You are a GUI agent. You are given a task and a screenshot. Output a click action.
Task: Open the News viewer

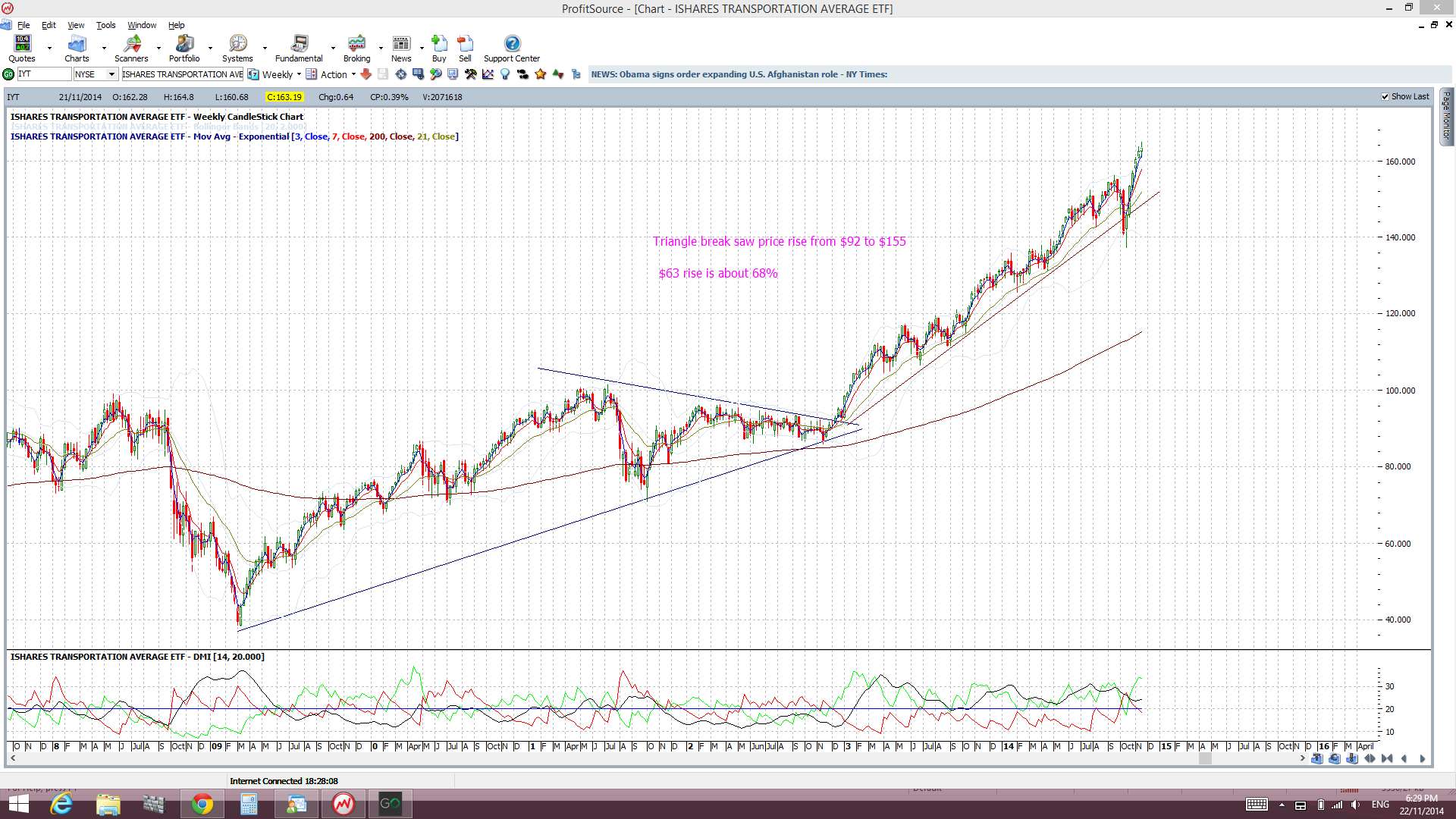coord(401,49)
